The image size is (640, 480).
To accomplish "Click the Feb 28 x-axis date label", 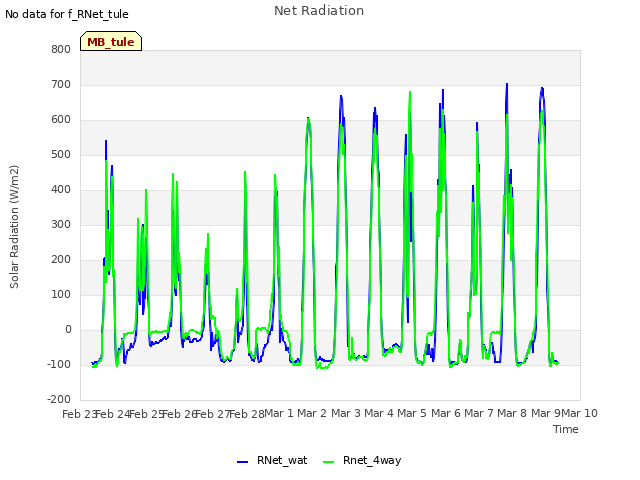I will 246,414.
